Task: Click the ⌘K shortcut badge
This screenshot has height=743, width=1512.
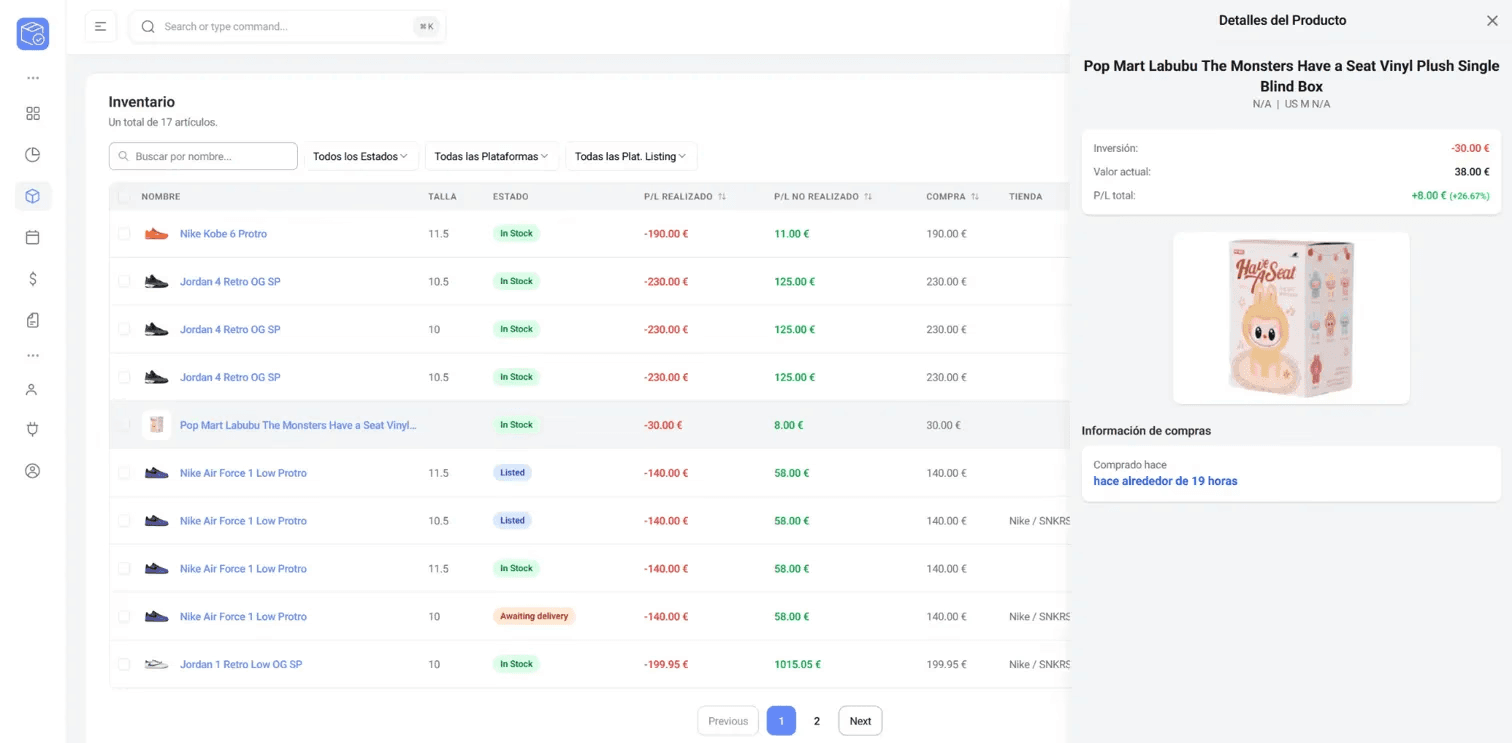Action: [427, 27]
